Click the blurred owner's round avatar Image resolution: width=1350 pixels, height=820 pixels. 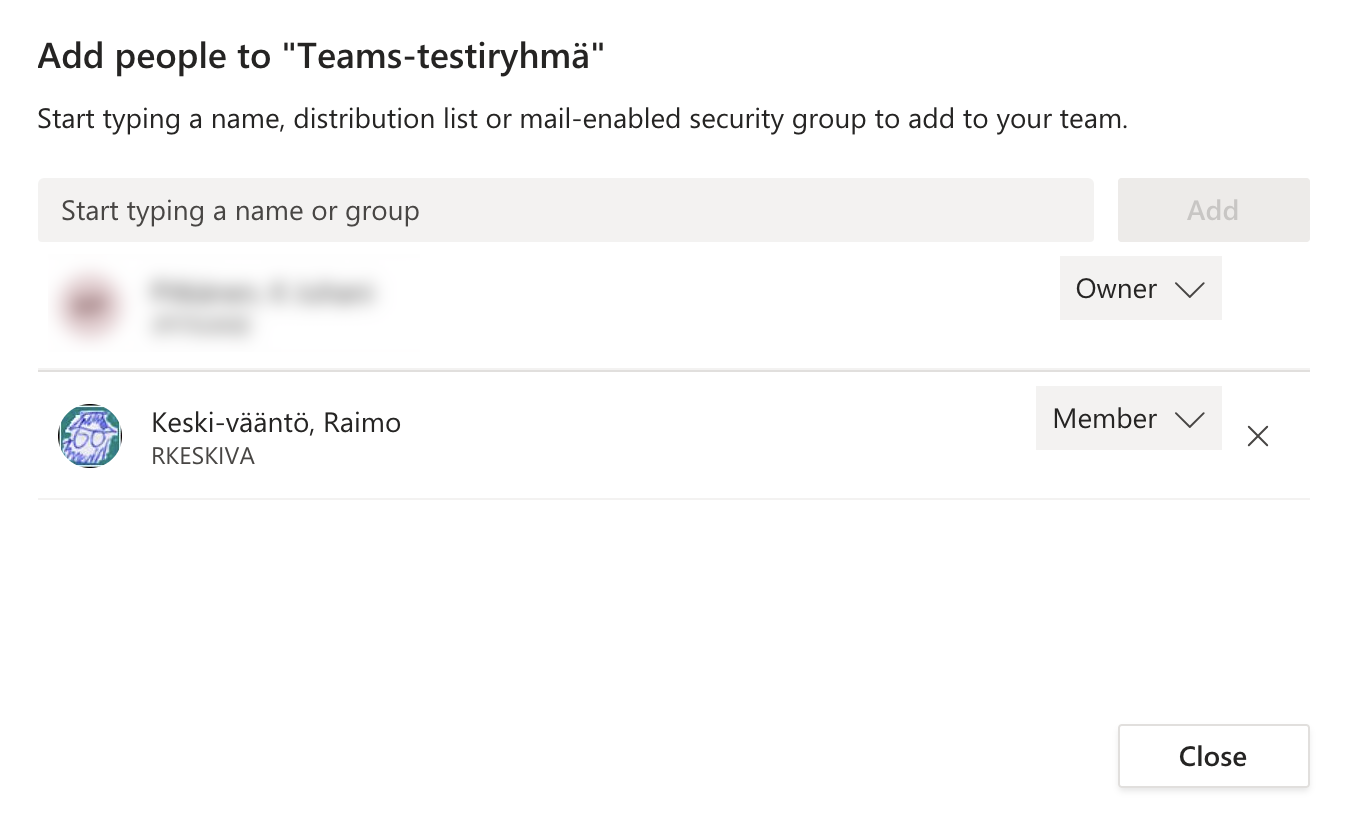pyautogui.click(x=90, y=304)
